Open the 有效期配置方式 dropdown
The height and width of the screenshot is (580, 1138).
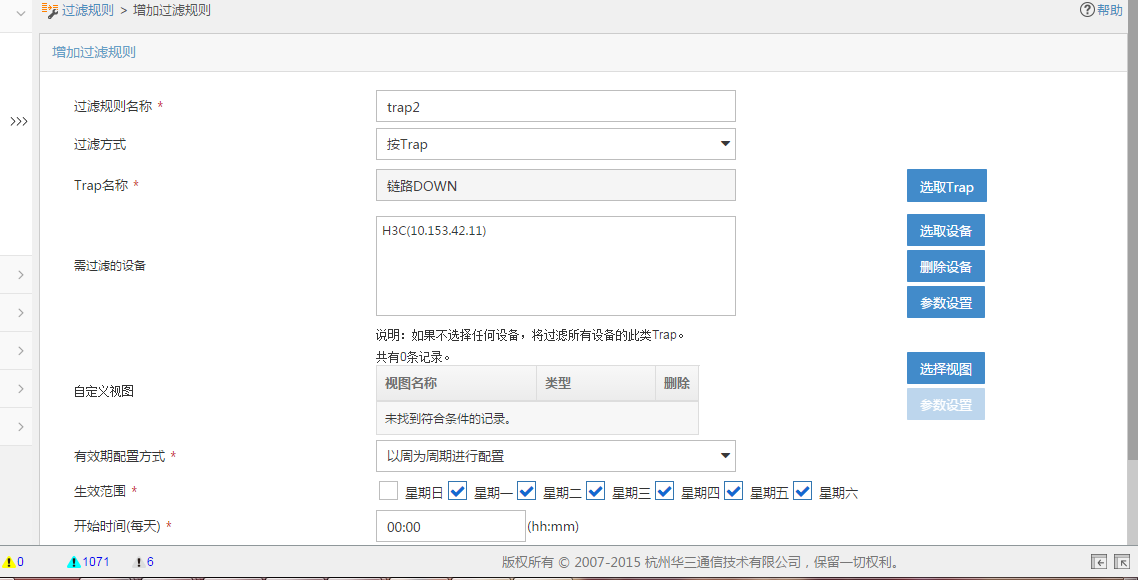coord(555,456)
